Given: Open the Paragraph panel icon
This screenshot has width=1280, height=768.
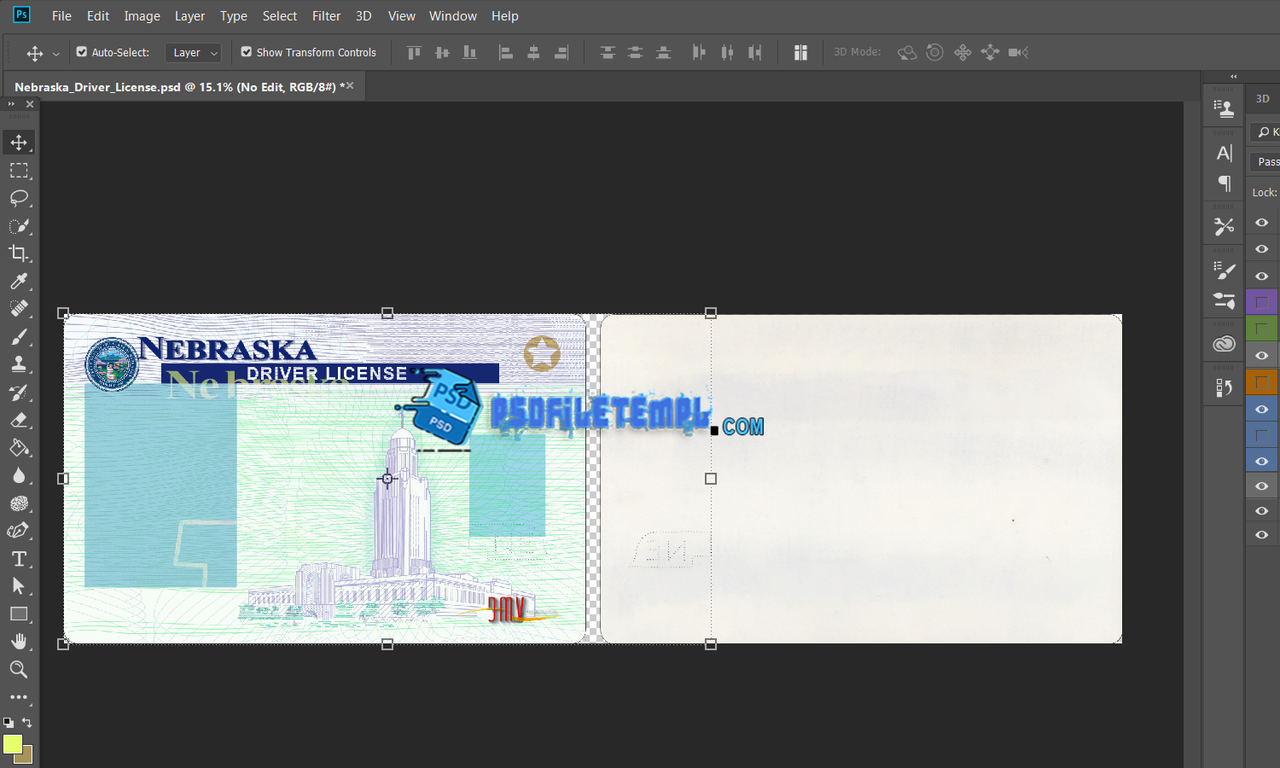Looking at the screenshot, I should pos(1224,183).
